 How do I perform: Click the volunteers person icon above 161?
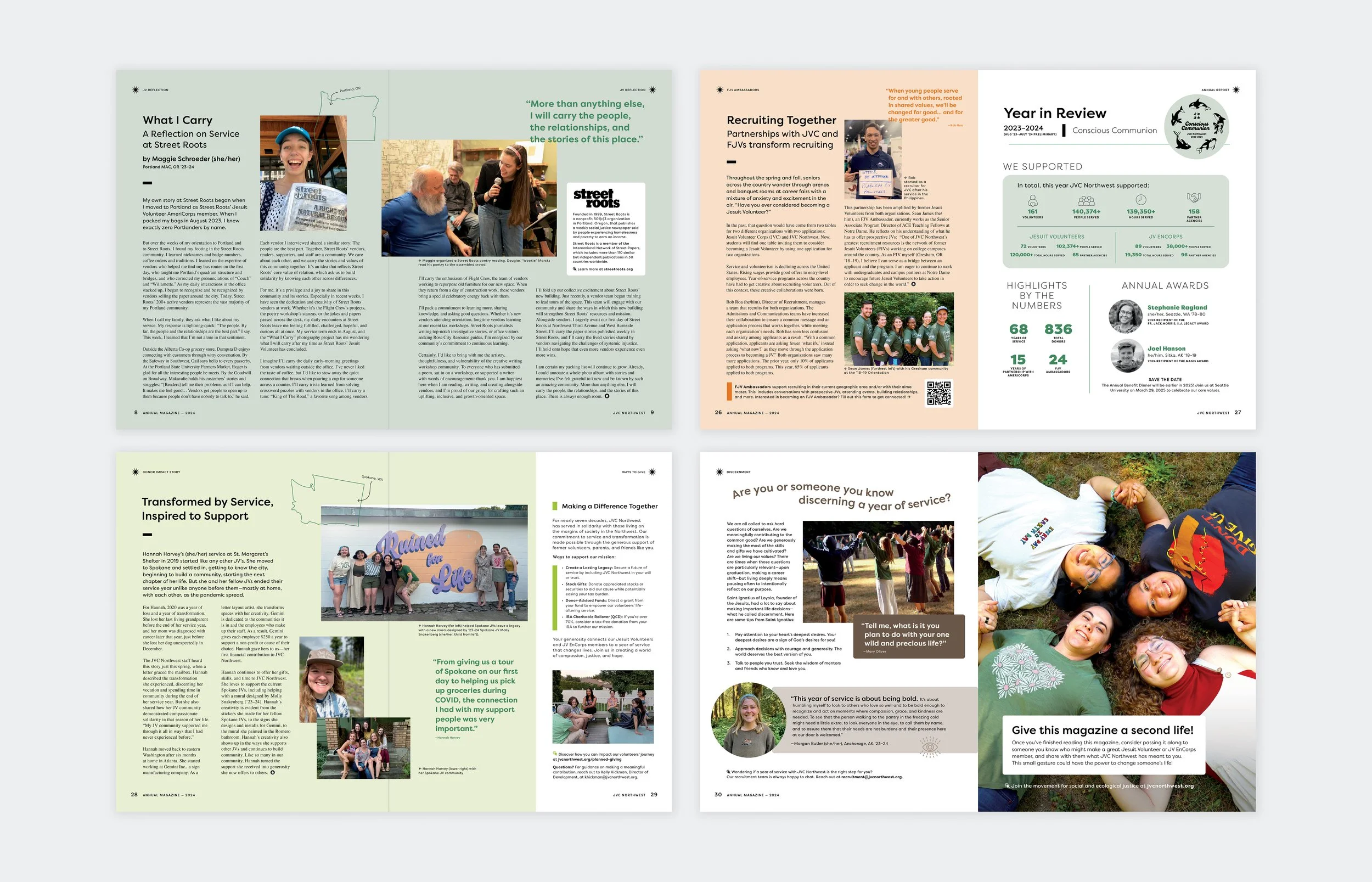coord(1032,200)
